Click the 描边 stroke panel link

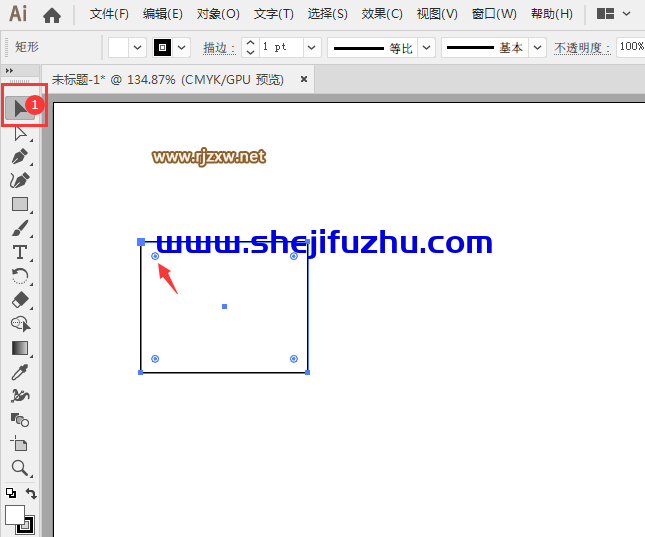(x=219, y=48)
